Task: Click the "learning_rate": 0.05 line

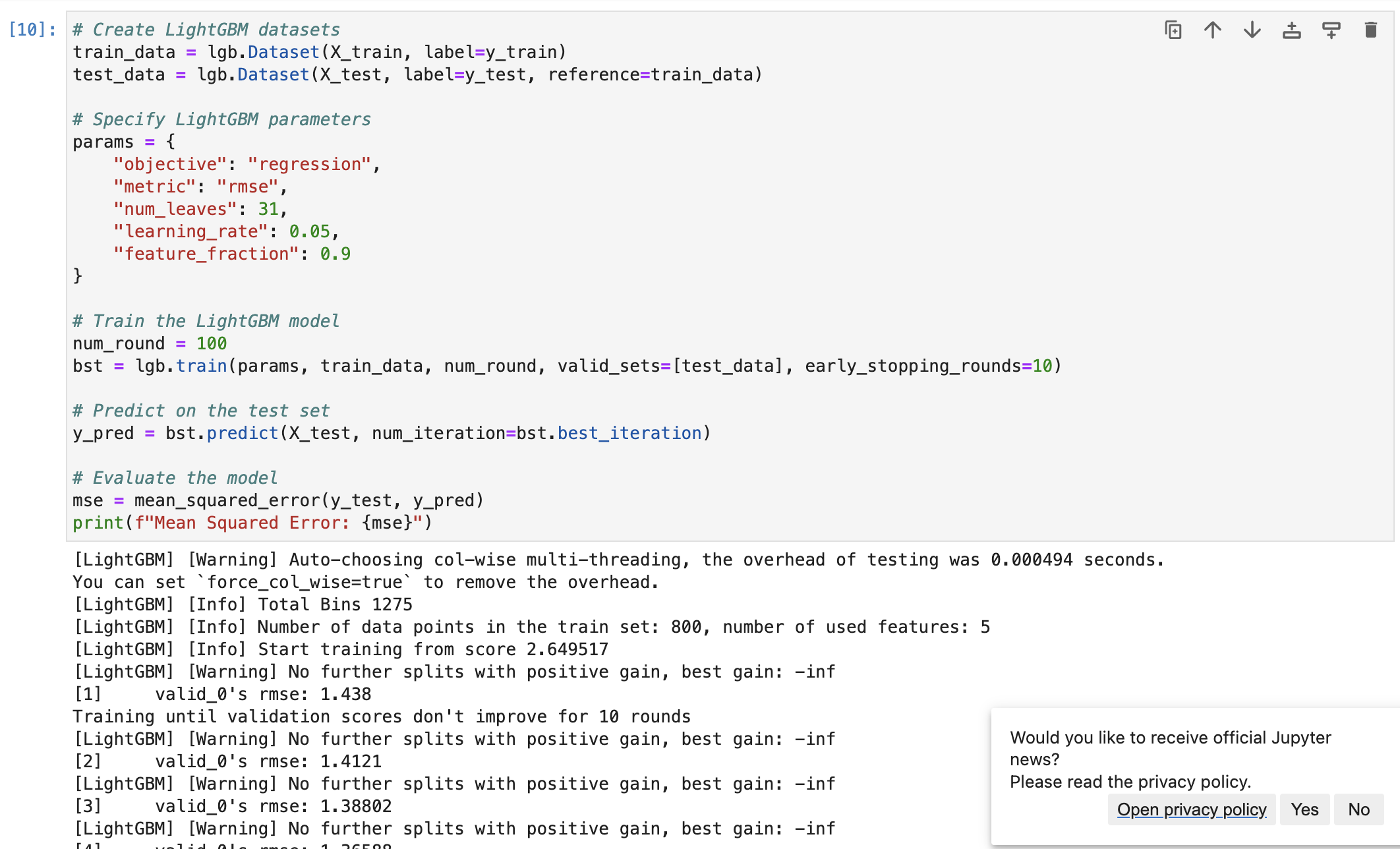Action: [x=227, y=231]
